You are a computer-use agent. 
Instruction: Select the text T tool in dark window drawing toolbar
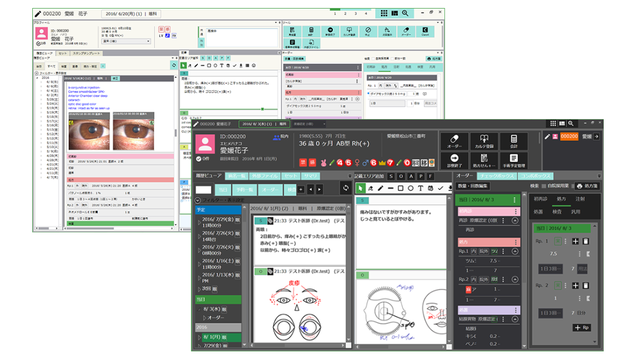tap(420, 188)
